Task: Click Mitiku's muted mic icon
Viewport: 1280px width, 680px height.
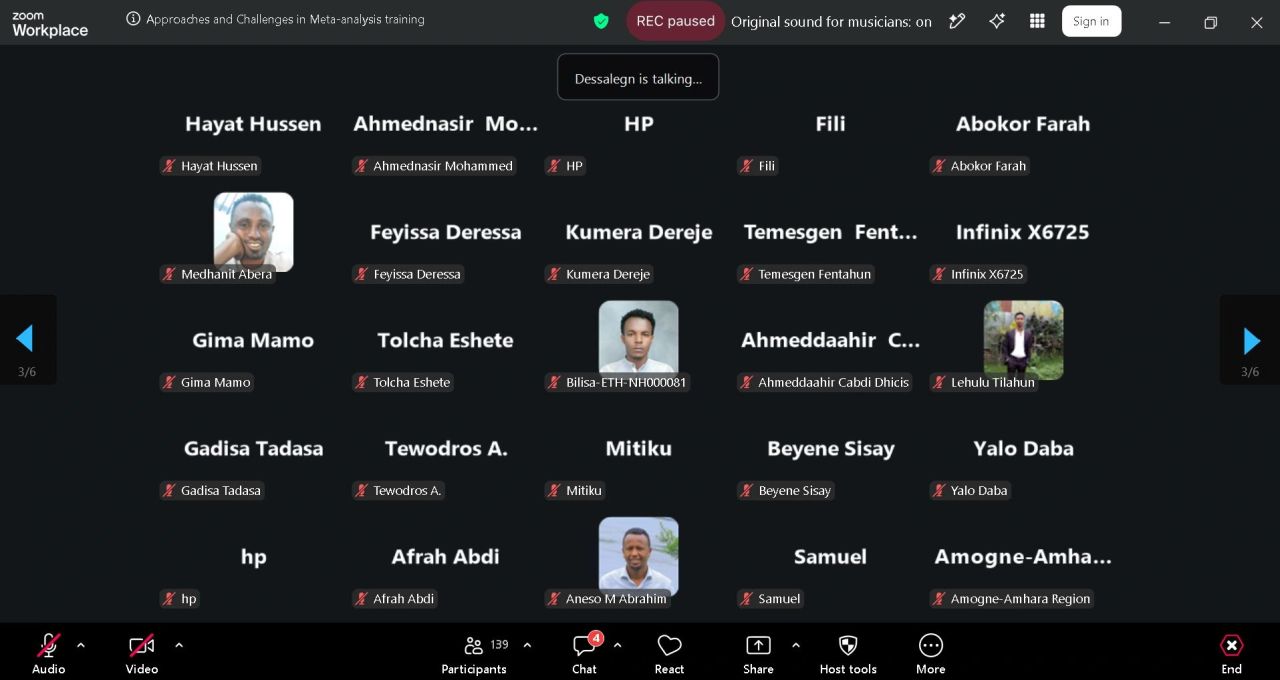Action: 555,490
